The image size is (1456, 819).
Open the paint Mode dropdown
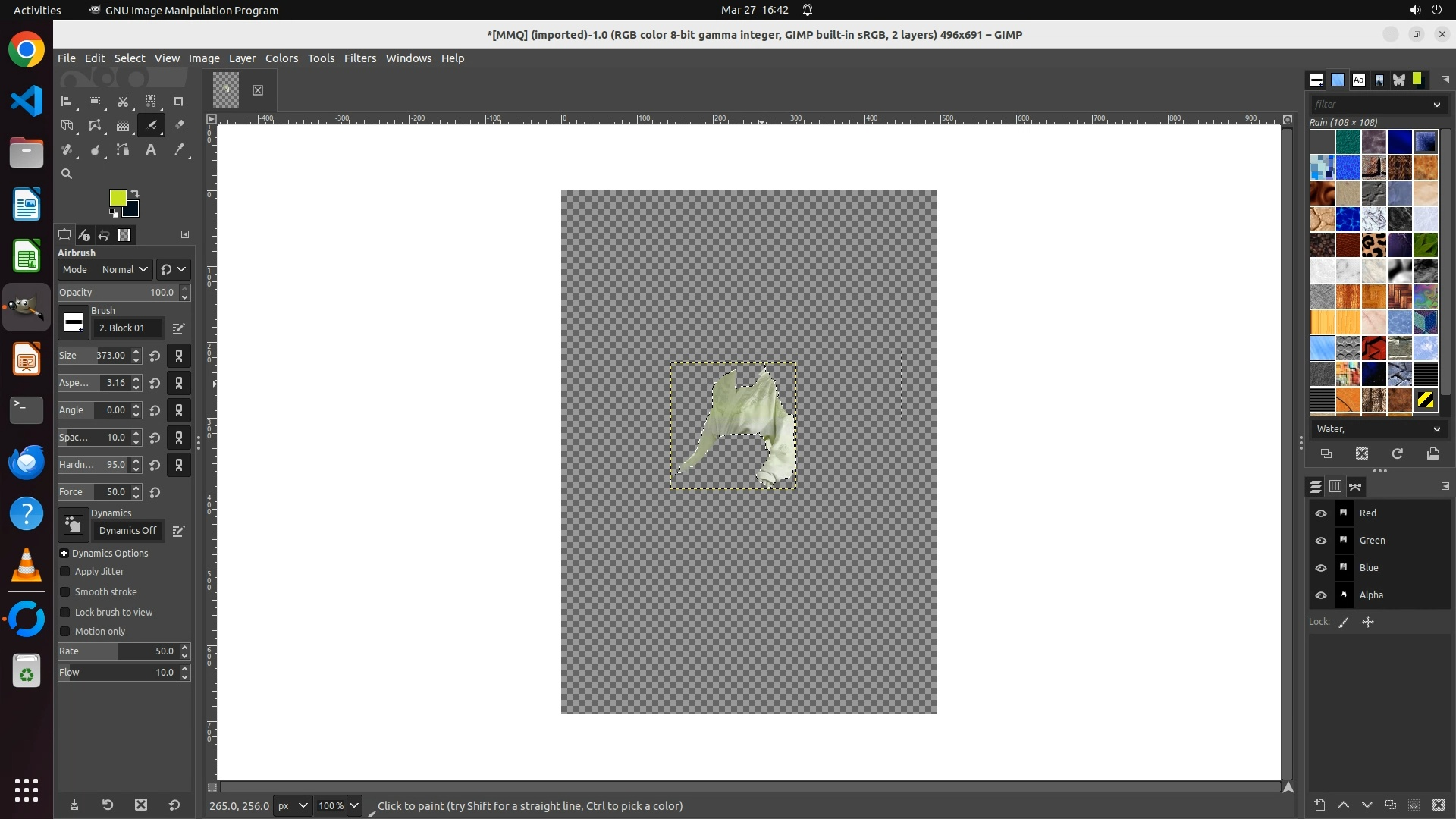[x=124, y=270]
